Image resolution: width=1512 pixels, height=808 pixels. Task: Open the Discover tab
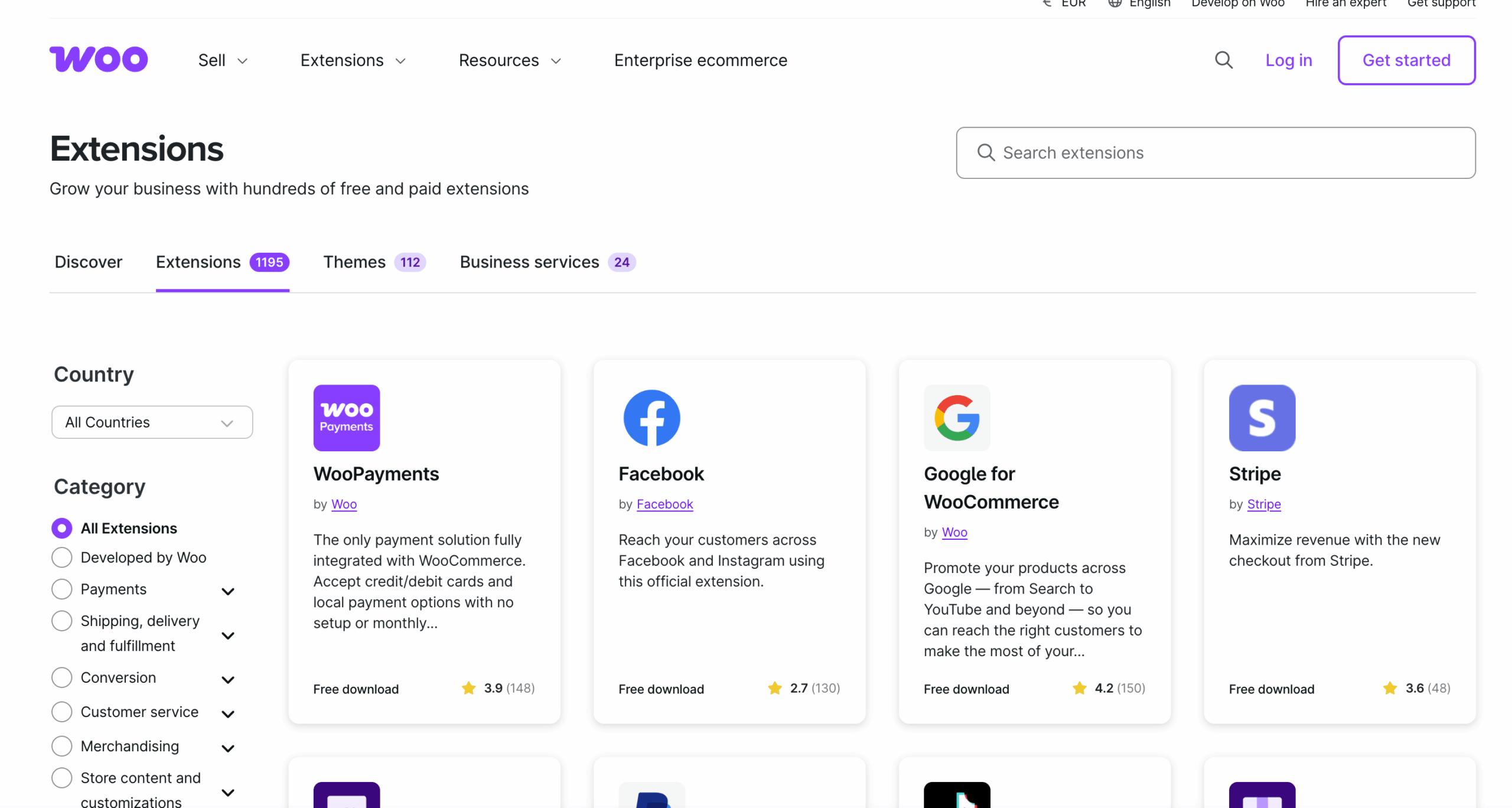(88, 262)
